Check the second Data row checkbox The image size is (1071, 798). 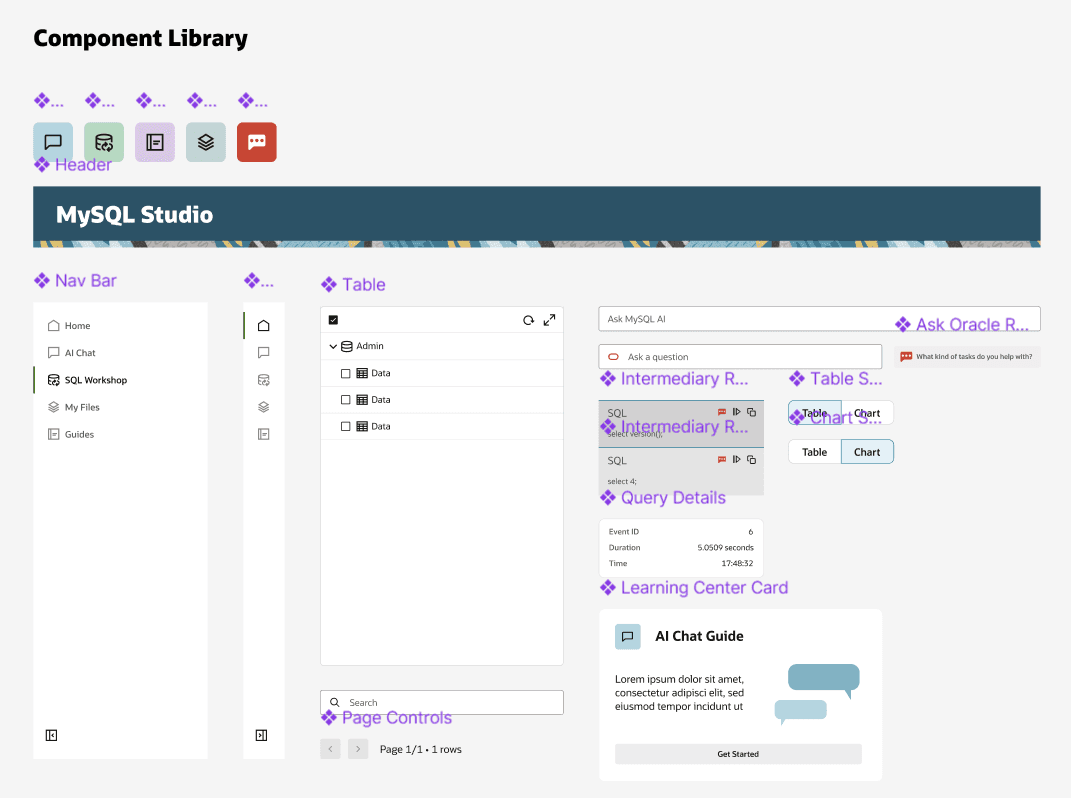pos(346,400)
